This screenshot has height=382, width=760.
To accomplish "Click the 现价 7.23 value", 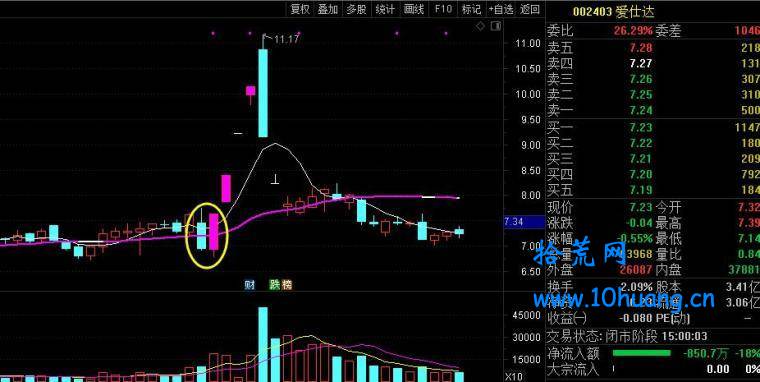I will [641, 207].
